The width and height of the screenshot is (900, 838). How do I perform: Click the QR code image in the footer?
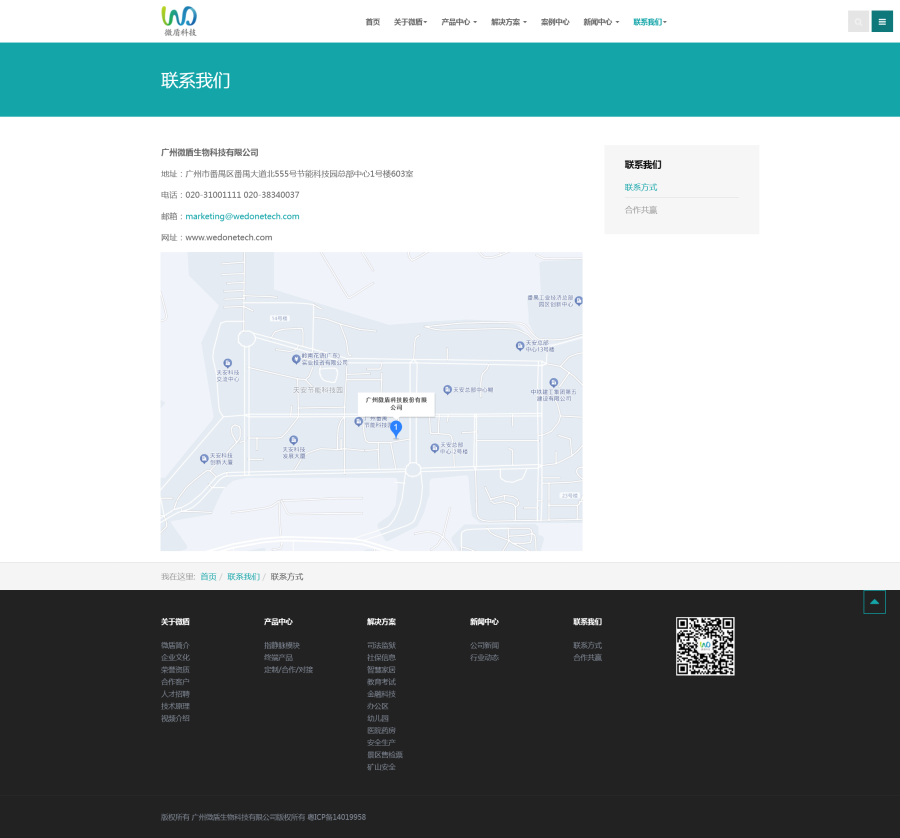click(705, 646)
